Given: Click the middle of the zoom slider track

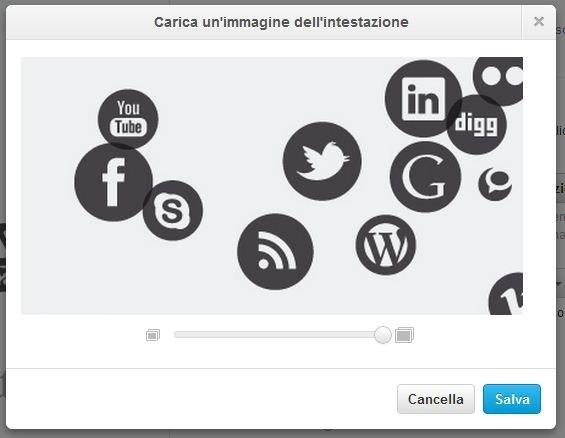Looking at the screenshot, I should click(x=278, y=335).
